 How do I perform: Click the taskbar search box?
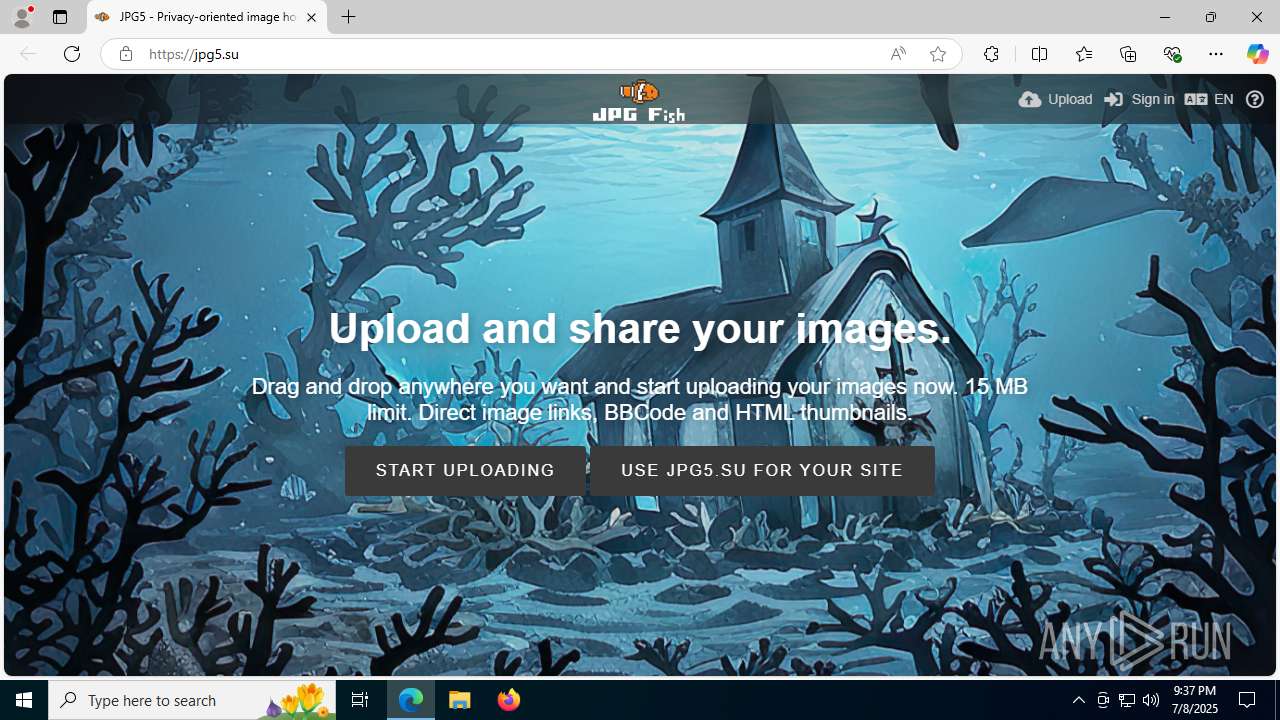pyautogui.click(x=192, y=700)
